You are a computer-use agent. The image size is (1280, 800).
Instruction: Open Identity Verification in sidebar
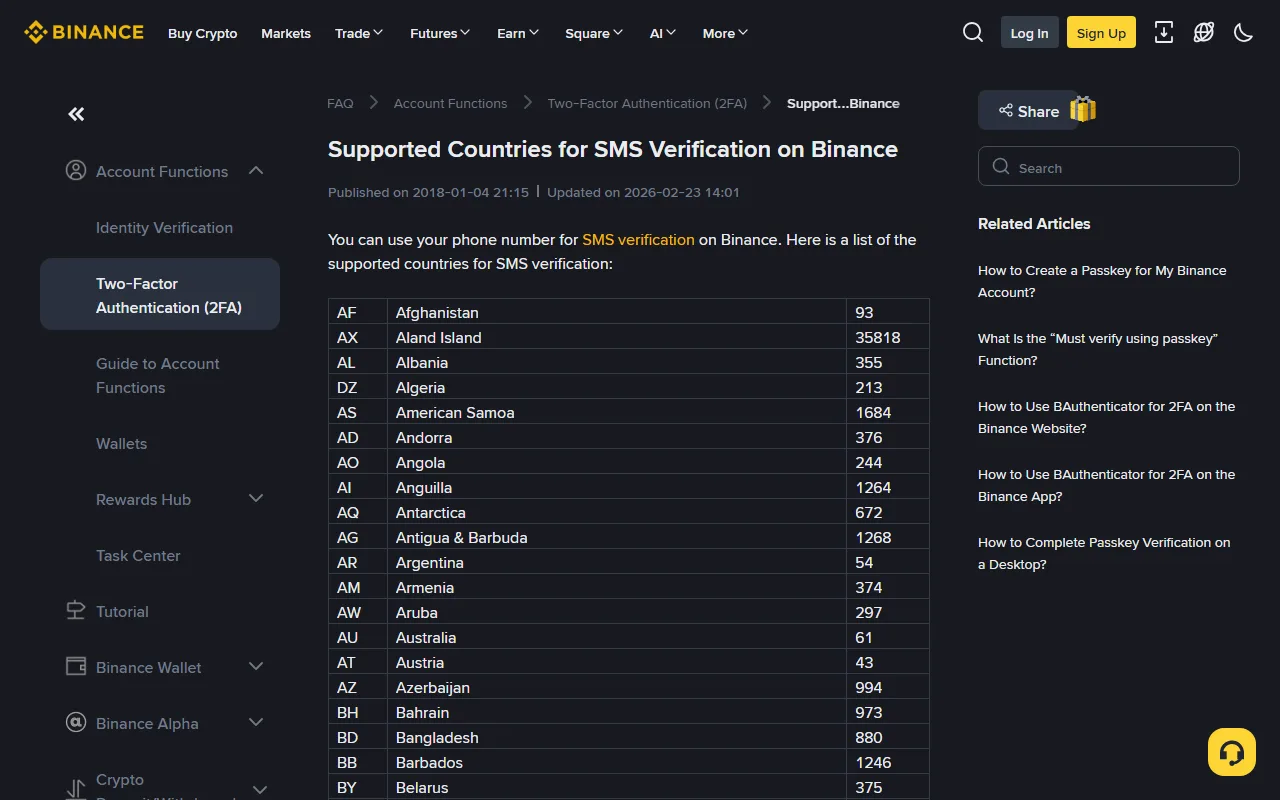click(x=164, y=227)
